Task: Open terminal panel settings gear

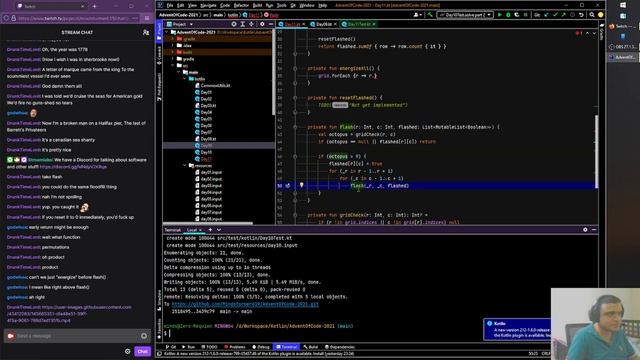Action: coord(585,230)
